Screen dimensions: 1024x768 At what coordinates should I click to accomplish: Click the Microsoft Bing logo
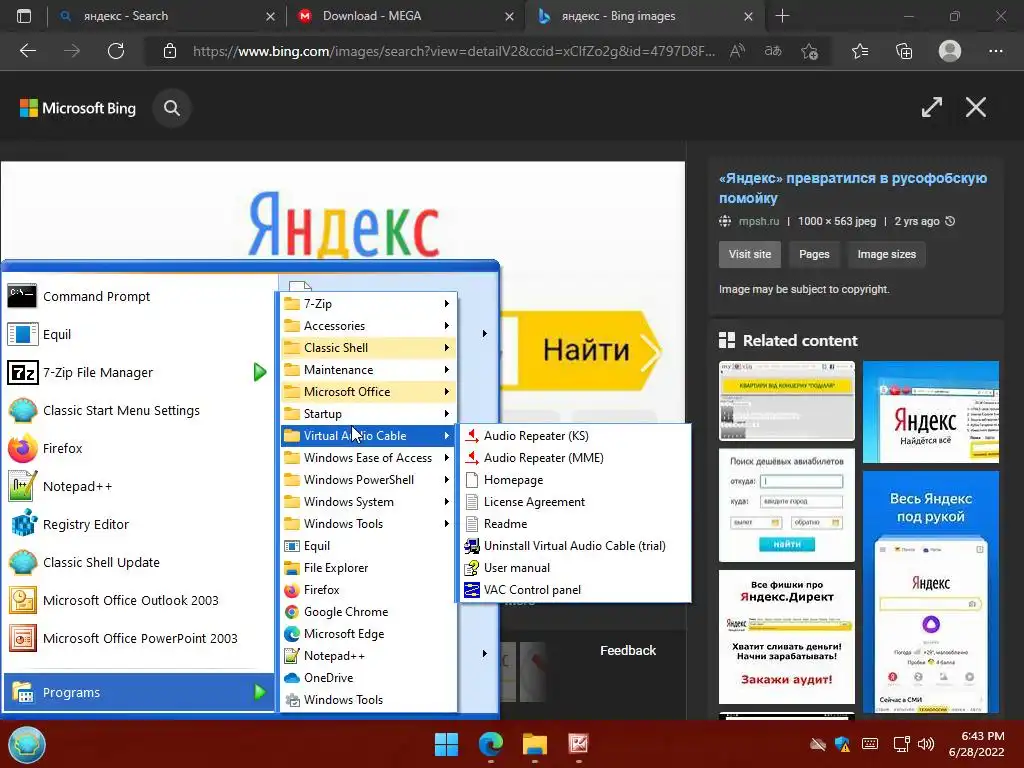pos(78,108)
